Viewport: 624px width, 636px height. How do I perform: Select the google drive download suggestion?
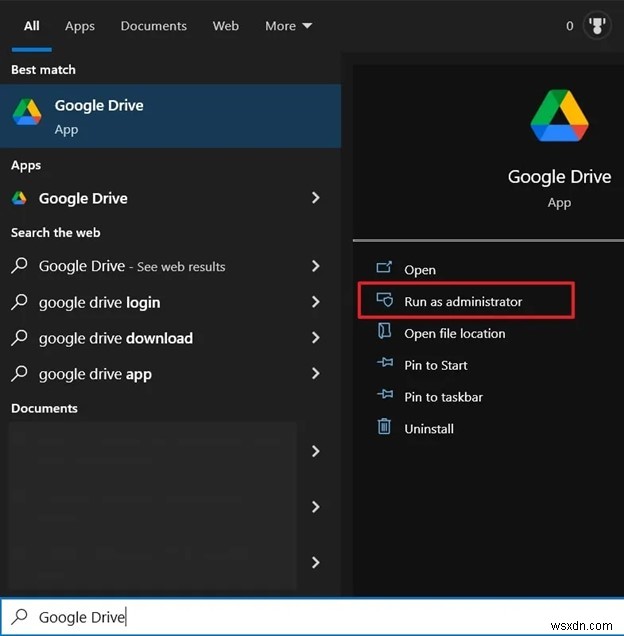pyautogui.click(x=116, y=338)
